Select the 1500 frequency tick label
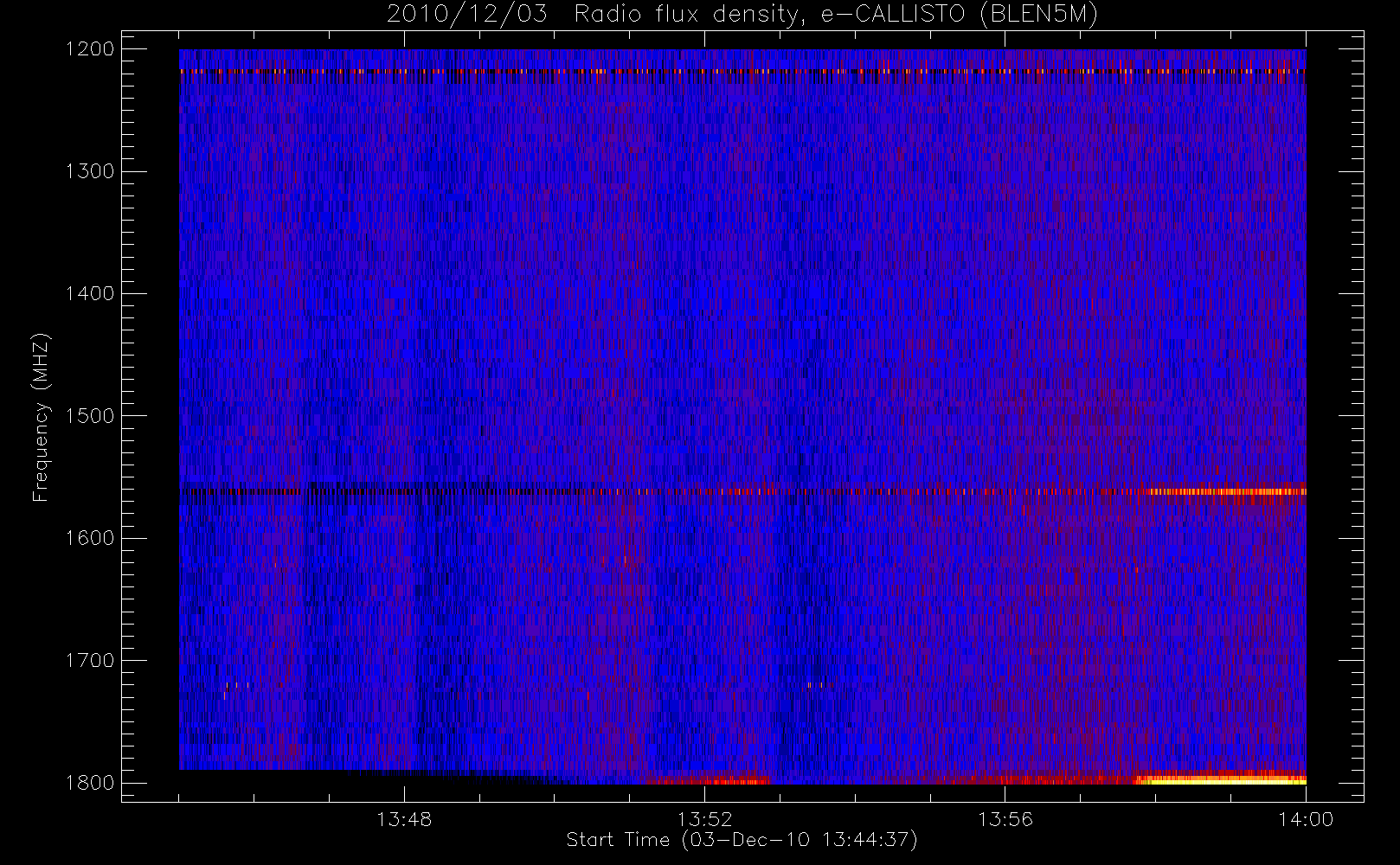Image resolution: width=1400 pixels, height=865 pixels. [x=90, y=416]
